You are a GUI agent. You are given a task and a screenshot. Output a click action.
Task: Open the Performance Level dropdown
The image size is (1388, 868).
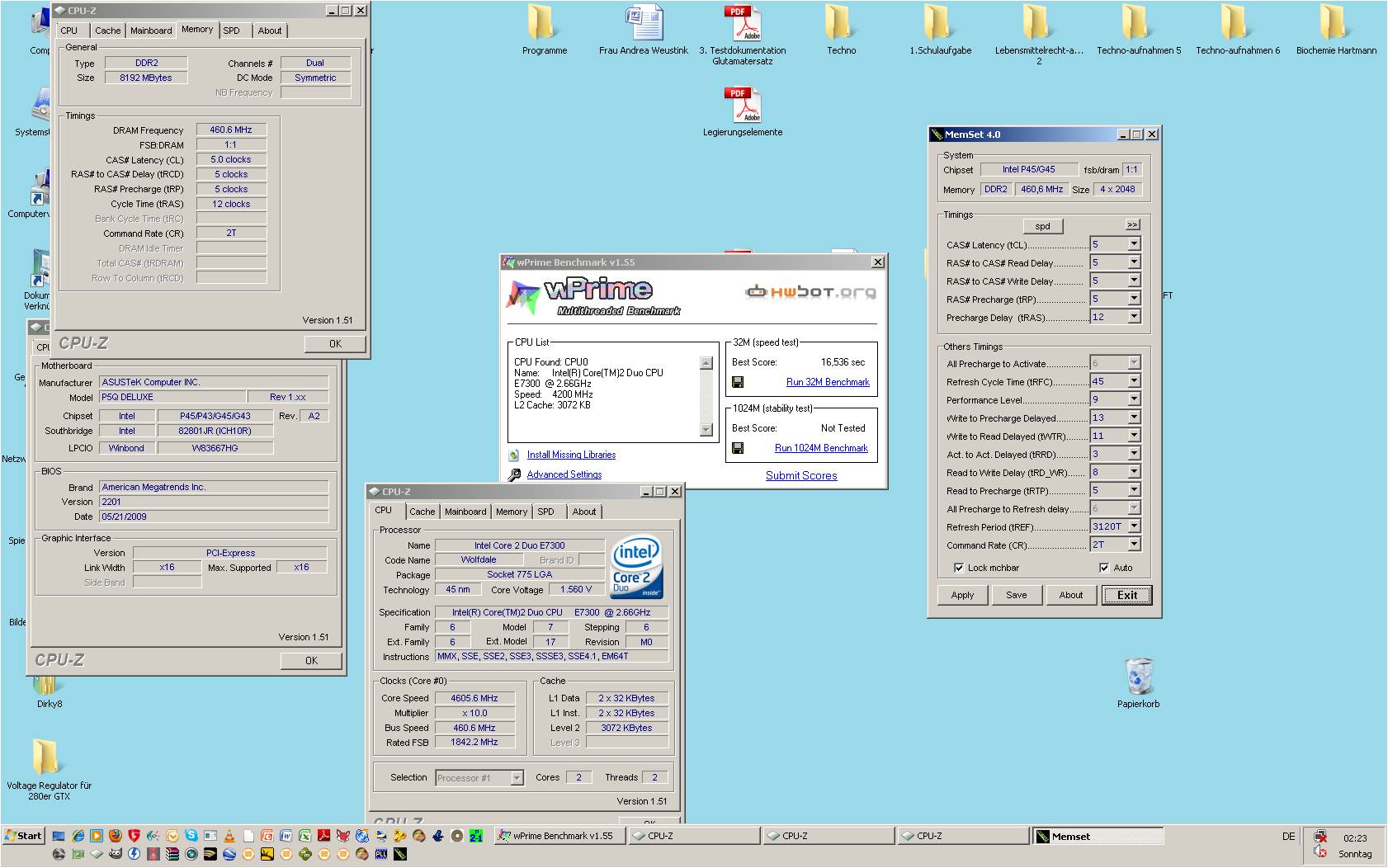pos(1134,399)
